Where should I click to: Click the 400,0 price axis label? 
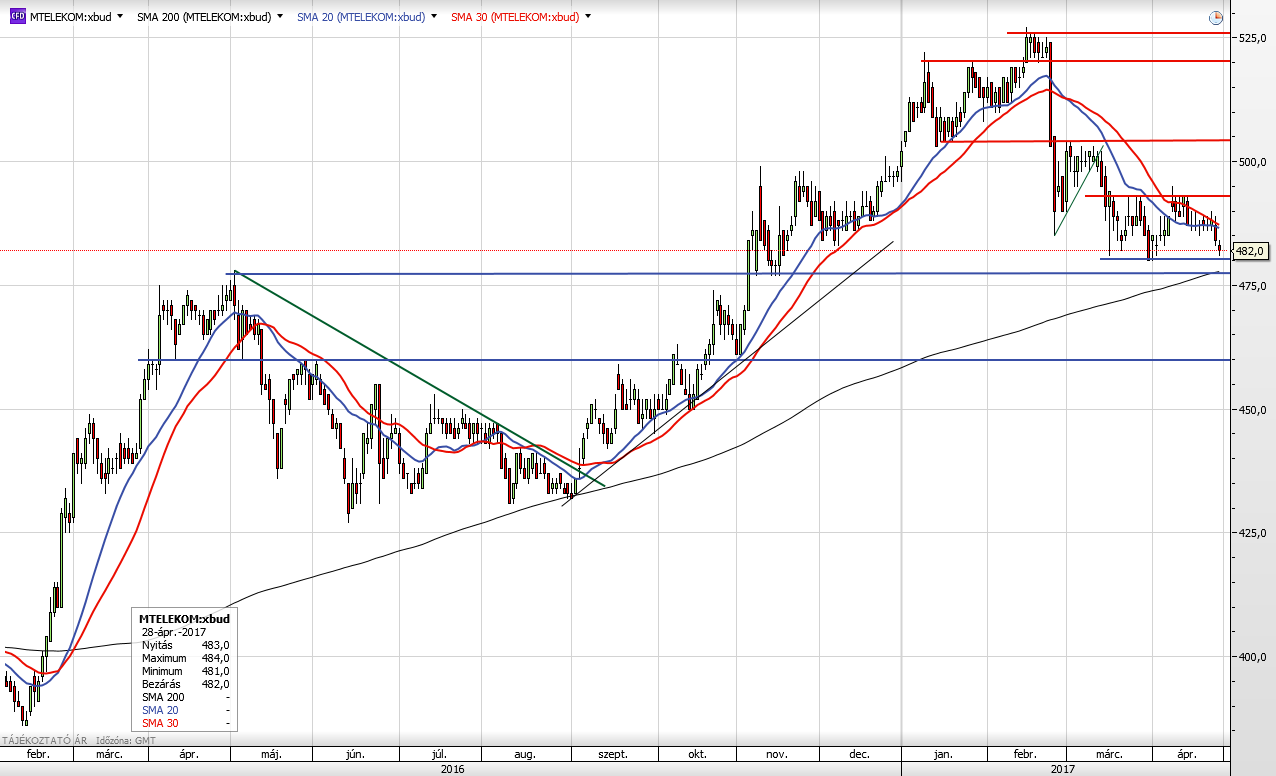pos(1254,657)
